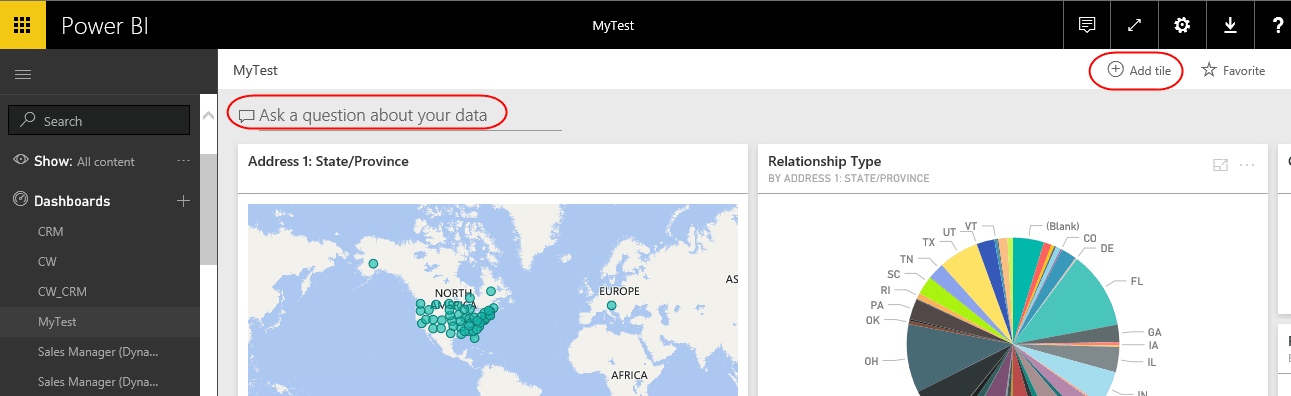Open the feedback chat icon
Screen dimensions: 1291x396
click(1087, 25)
